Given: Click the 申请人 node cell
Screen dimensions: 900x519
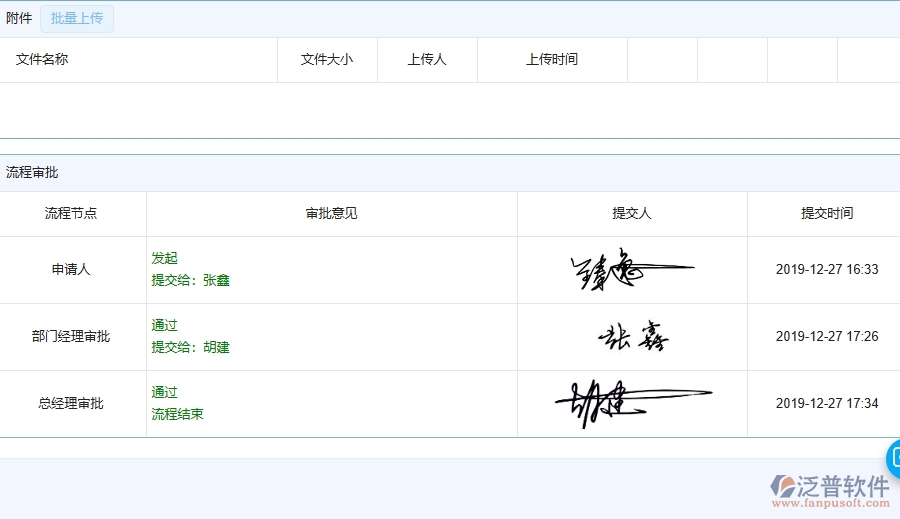Looking at the screenshot, I should point(71,269).
